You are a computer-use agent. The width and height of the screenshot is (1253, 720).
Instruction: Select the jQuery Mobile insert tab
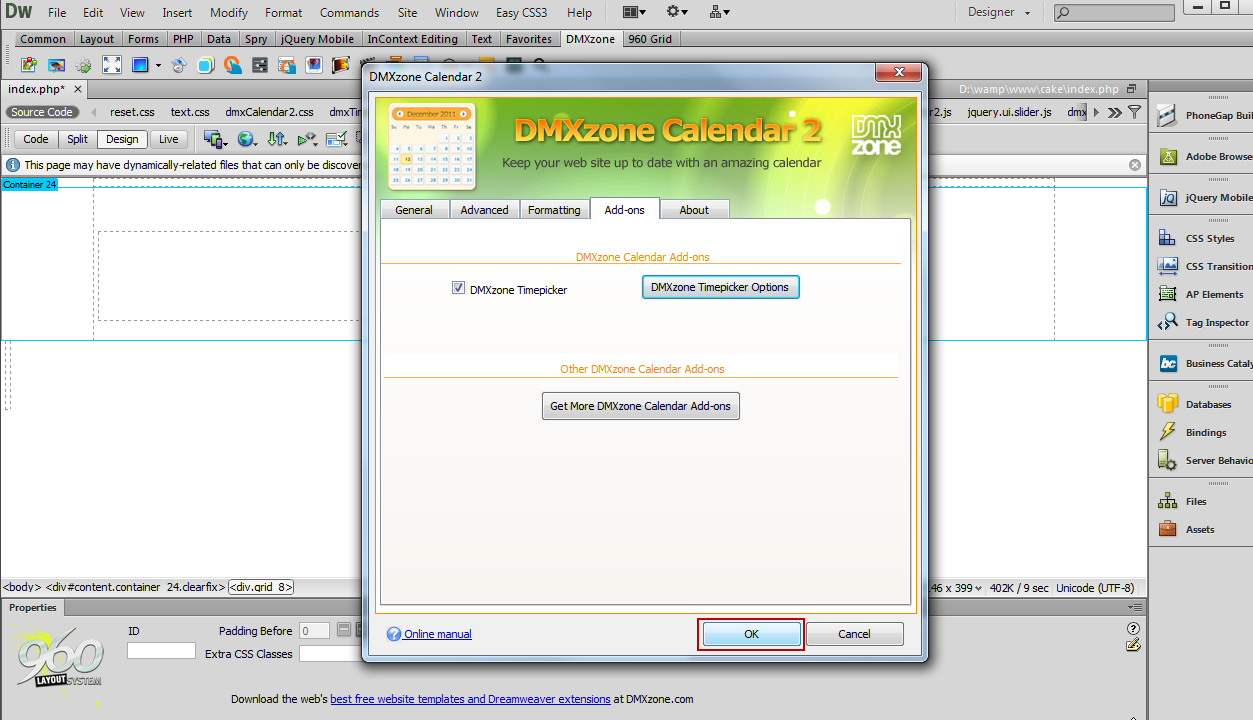pyautogui.click(x=317, y=39)
